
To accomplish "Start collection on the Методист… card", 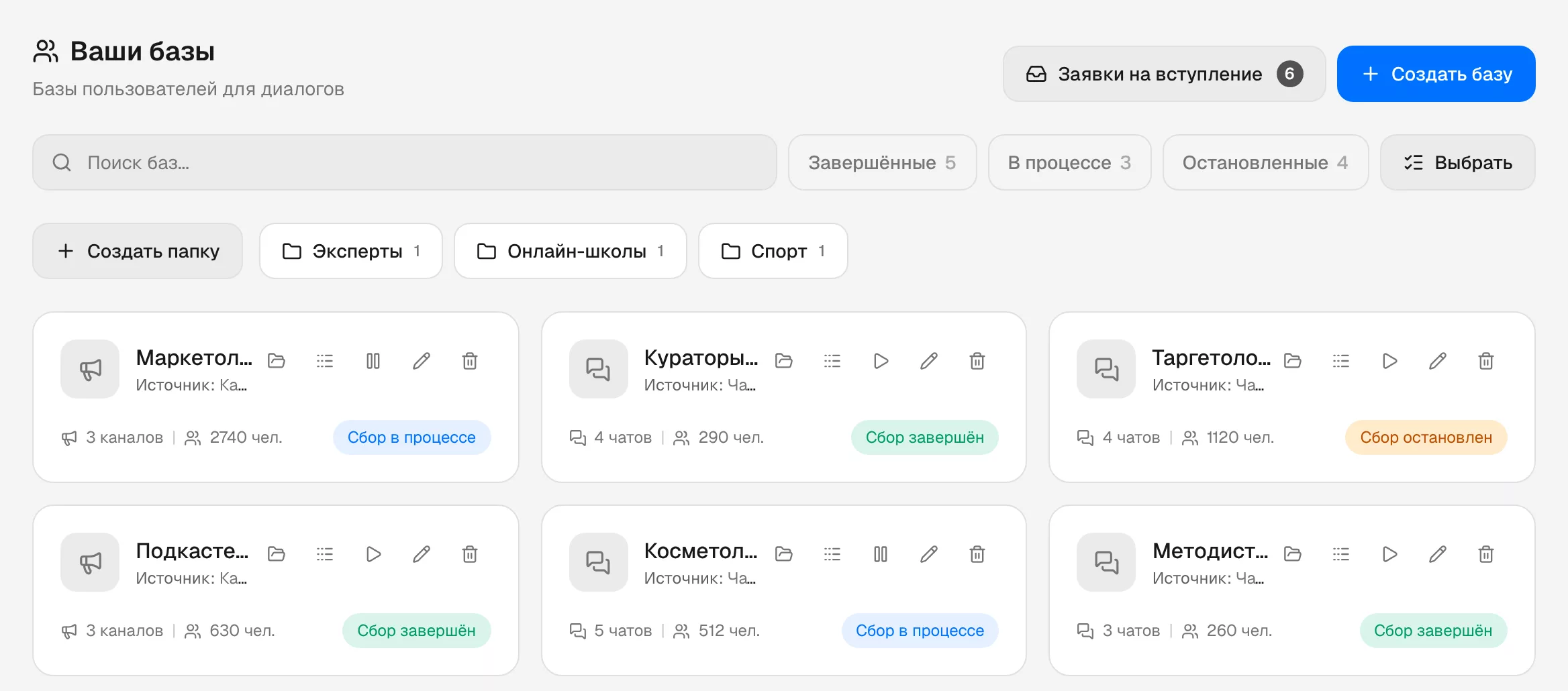I will (1389, 554).
